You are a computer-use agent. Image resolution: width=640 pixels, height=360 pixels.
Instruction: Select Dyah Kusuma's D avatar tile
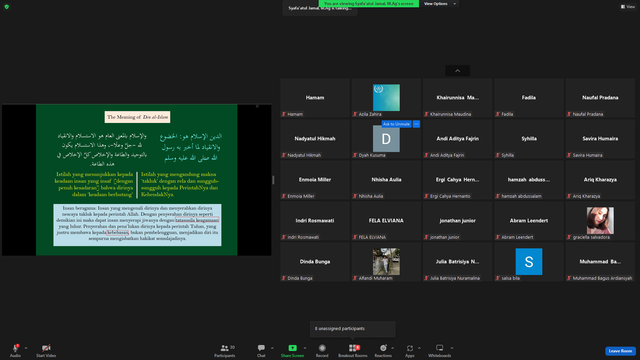(386, 139)
